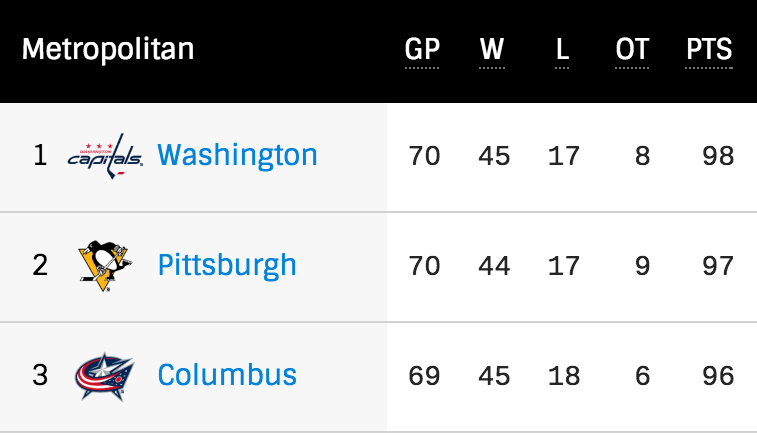Click the Pittsburgh Penguins logo
757x435 pixels.
click(103, 265)
